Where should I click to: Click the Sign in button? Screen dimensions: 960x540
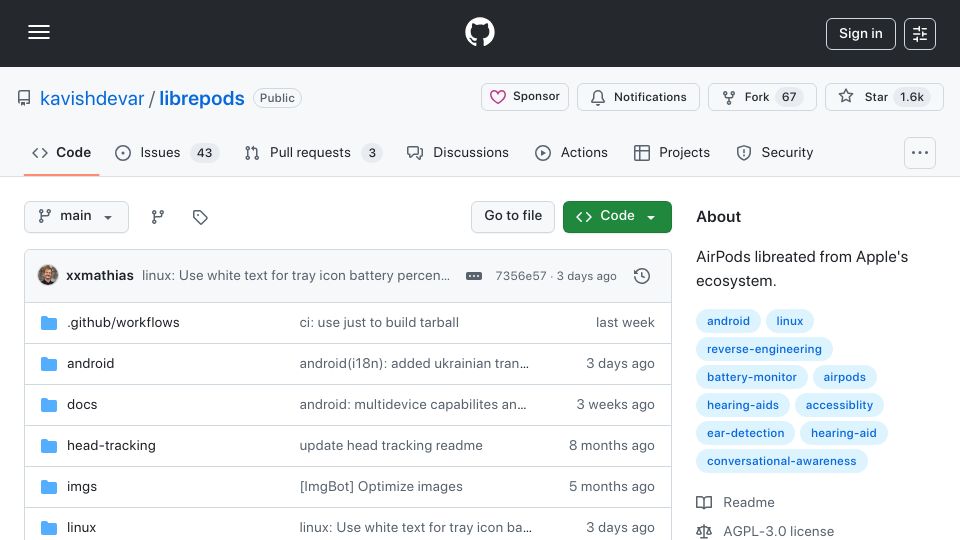point(860,34)
